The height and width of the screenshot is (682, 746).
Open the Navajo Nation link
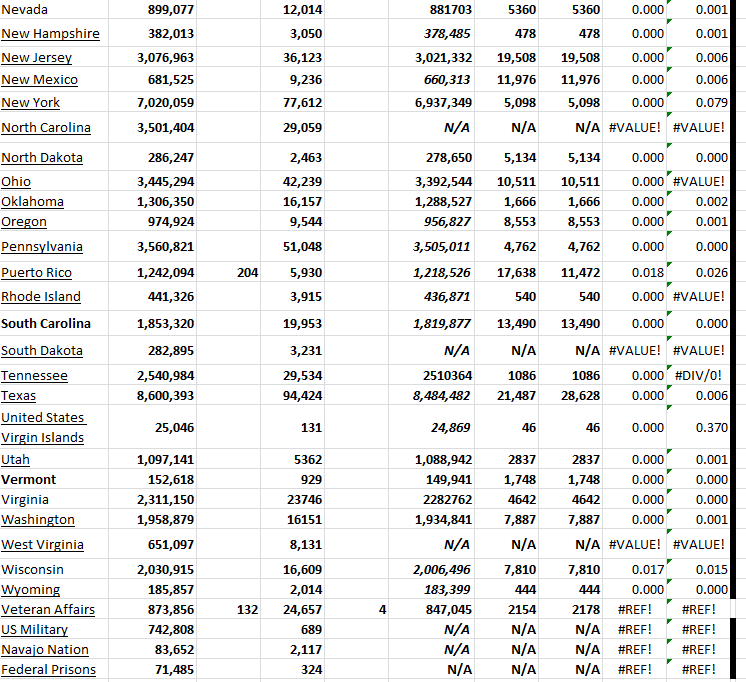(45, 649)
